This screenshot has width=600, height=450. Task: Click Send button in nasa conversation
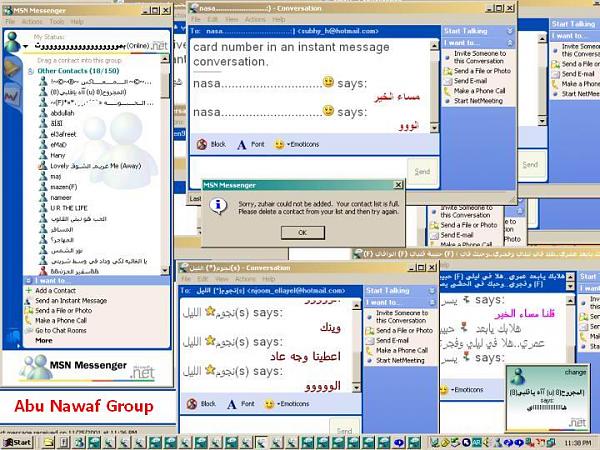[422, 171]
